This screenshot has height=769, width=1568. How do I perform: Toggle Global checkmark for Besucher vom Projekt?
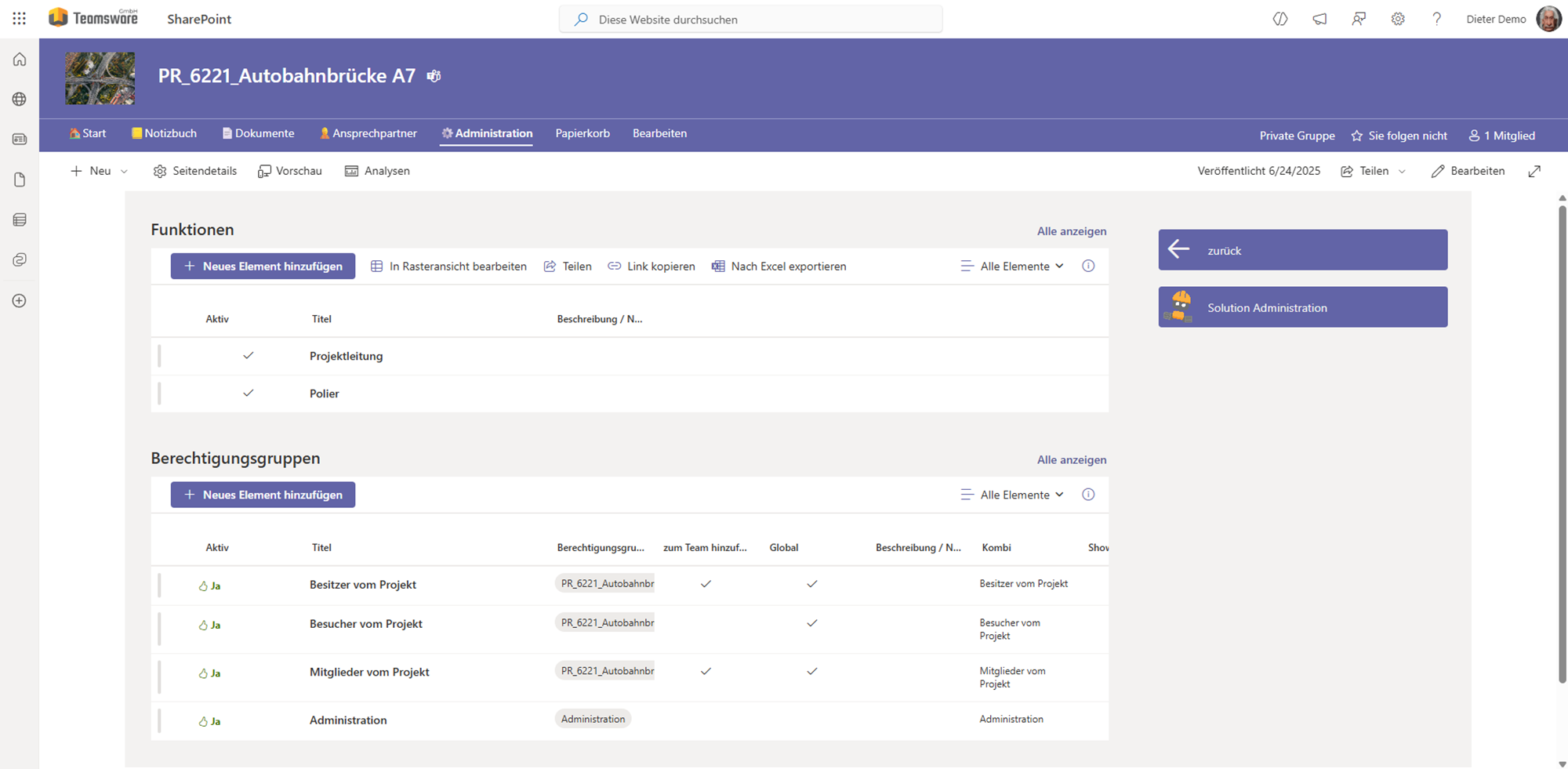point(811,623)
